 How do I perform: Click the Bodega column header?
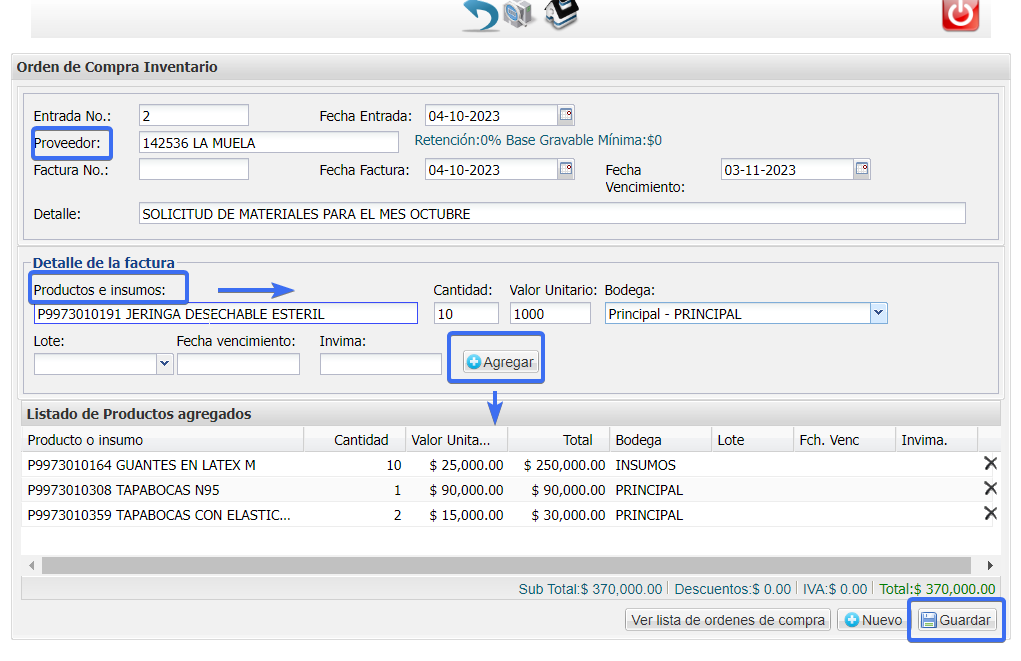point(660,440)
